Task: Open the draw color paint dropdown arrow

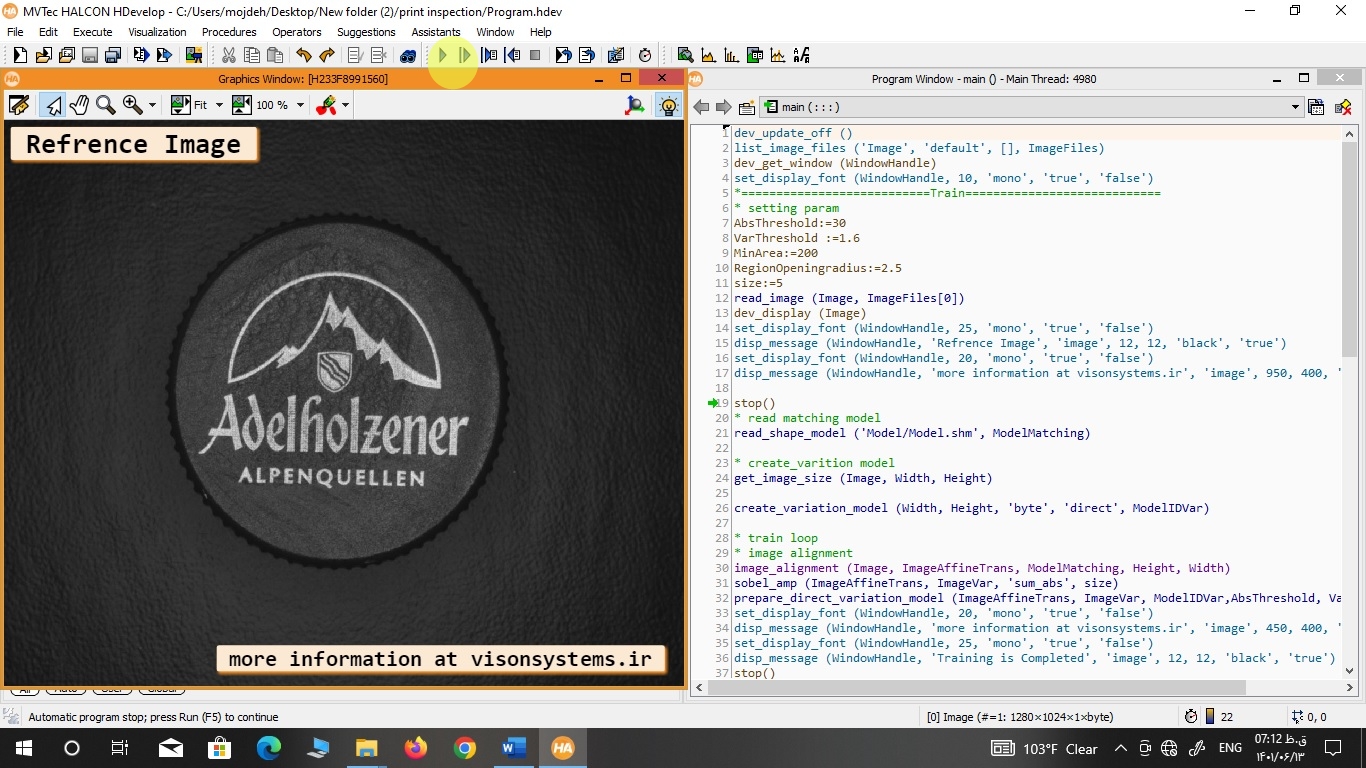Action: pos(346,105)
